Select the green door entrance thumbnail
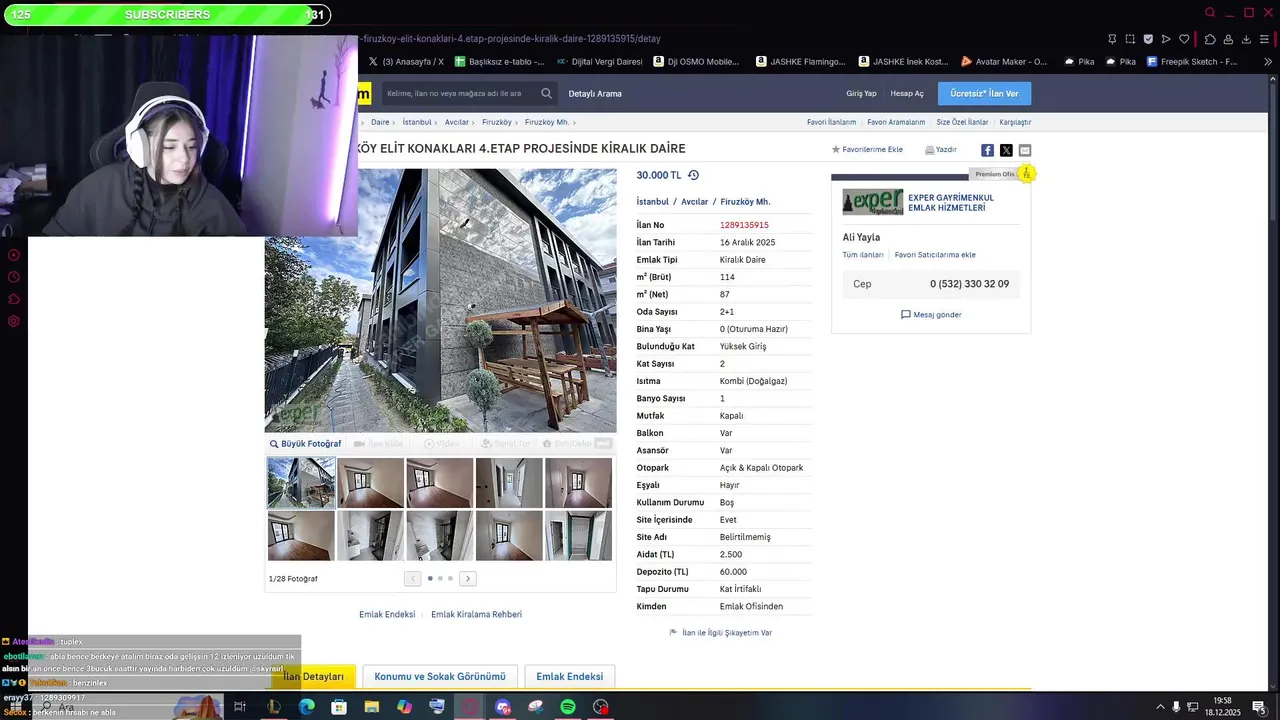This screenshot has width=1280, height=720. tap(578, 536)
